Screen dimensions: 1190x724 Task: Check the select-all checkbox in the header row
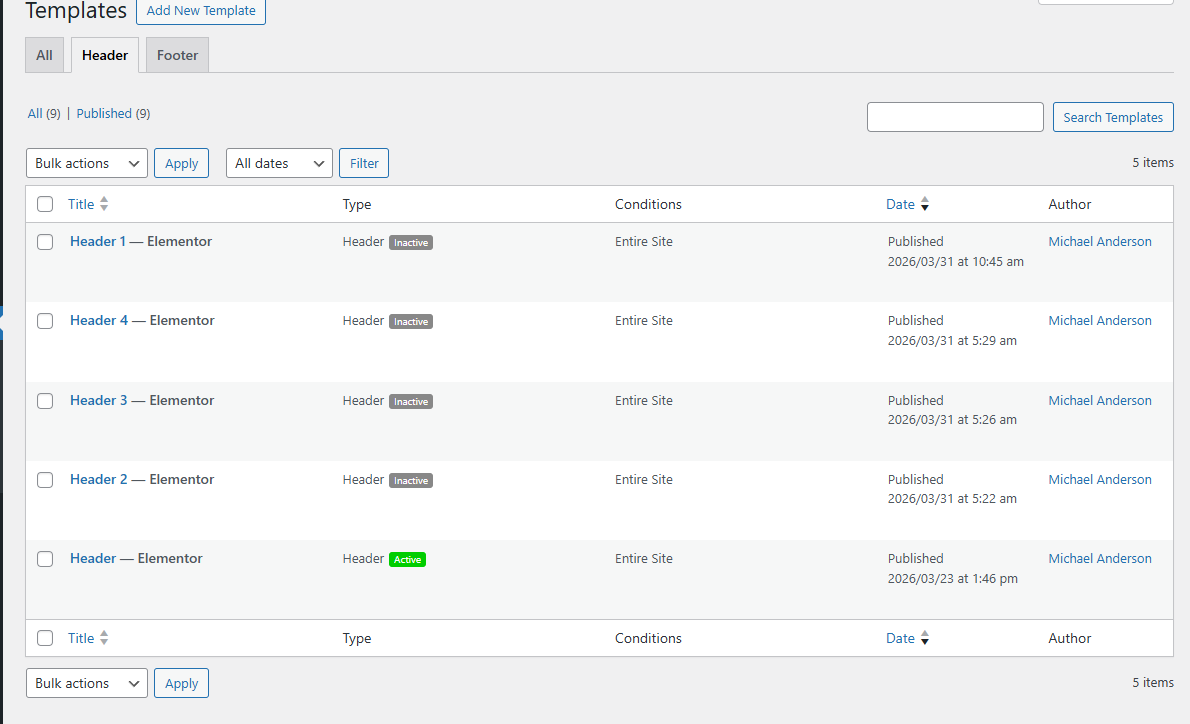[44, 204]
